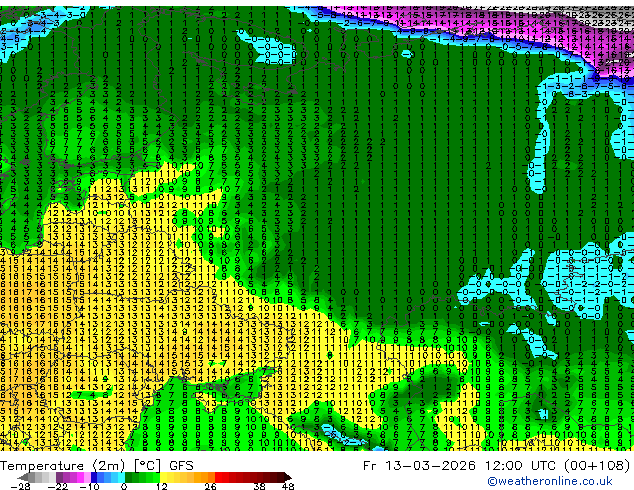Click the "Fr 13-03-2026 12:00 UTC (00+108)" timestamp

point(496,466)
